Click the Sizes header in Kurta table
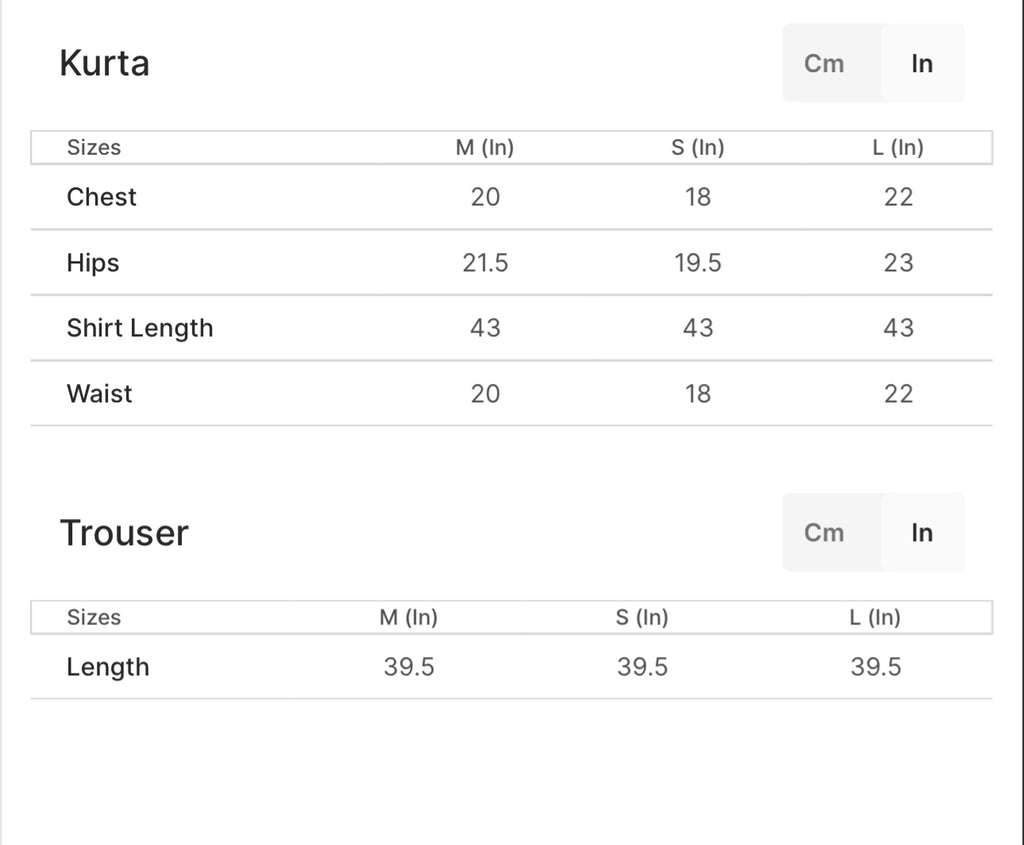 pyautogui.click(x=94, y=148)
